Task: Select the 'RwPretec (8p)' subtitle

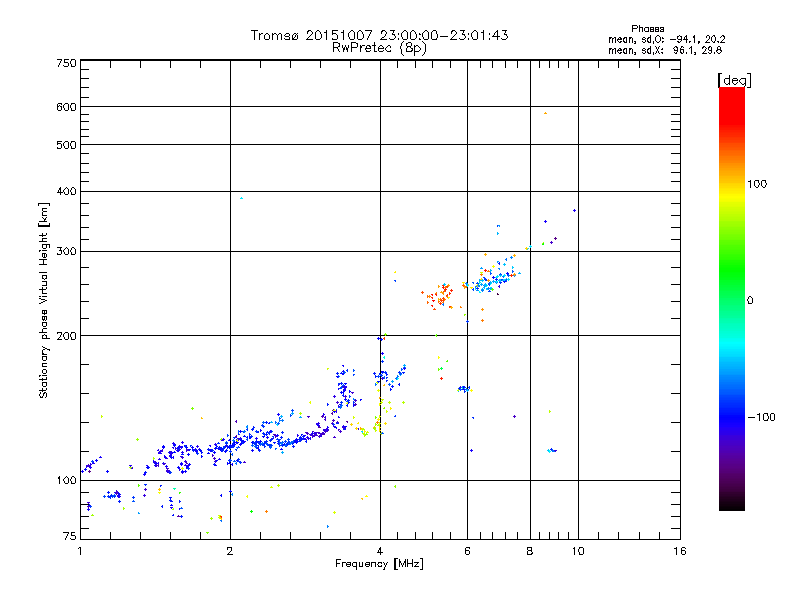Action: point(379,48)
